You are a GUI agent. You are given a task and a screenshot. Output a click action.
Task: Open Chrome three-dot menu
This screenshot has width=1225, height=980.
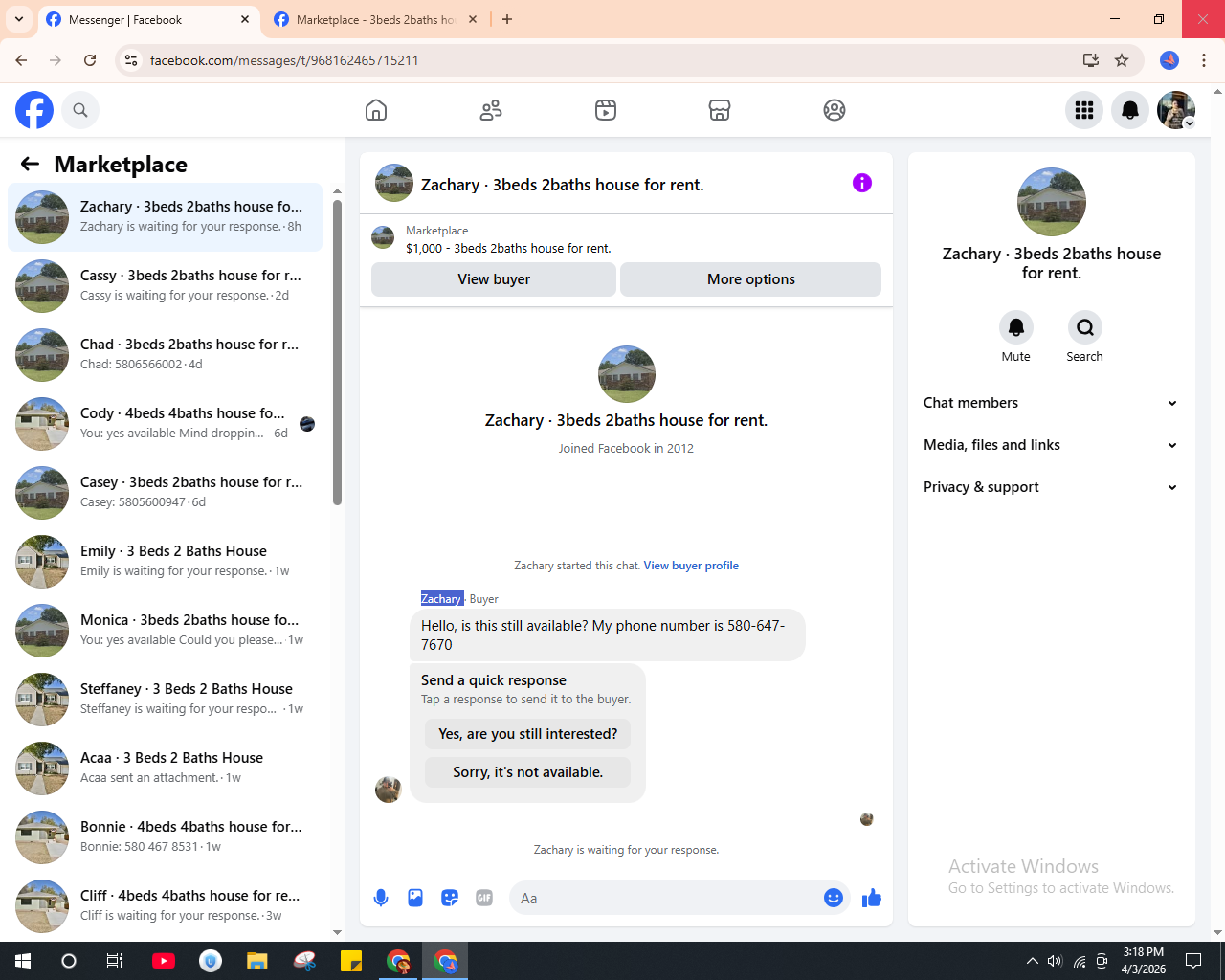[1204, 60]
